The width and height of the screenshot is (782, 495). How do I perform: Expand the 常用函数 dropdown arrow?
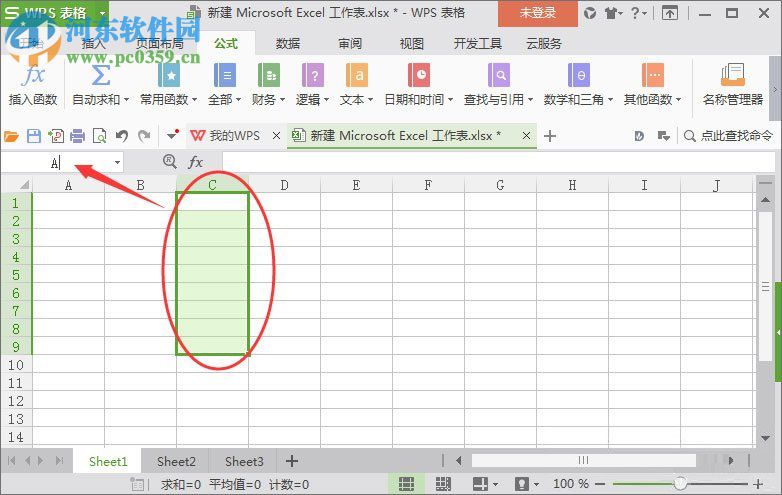point(194,100)
